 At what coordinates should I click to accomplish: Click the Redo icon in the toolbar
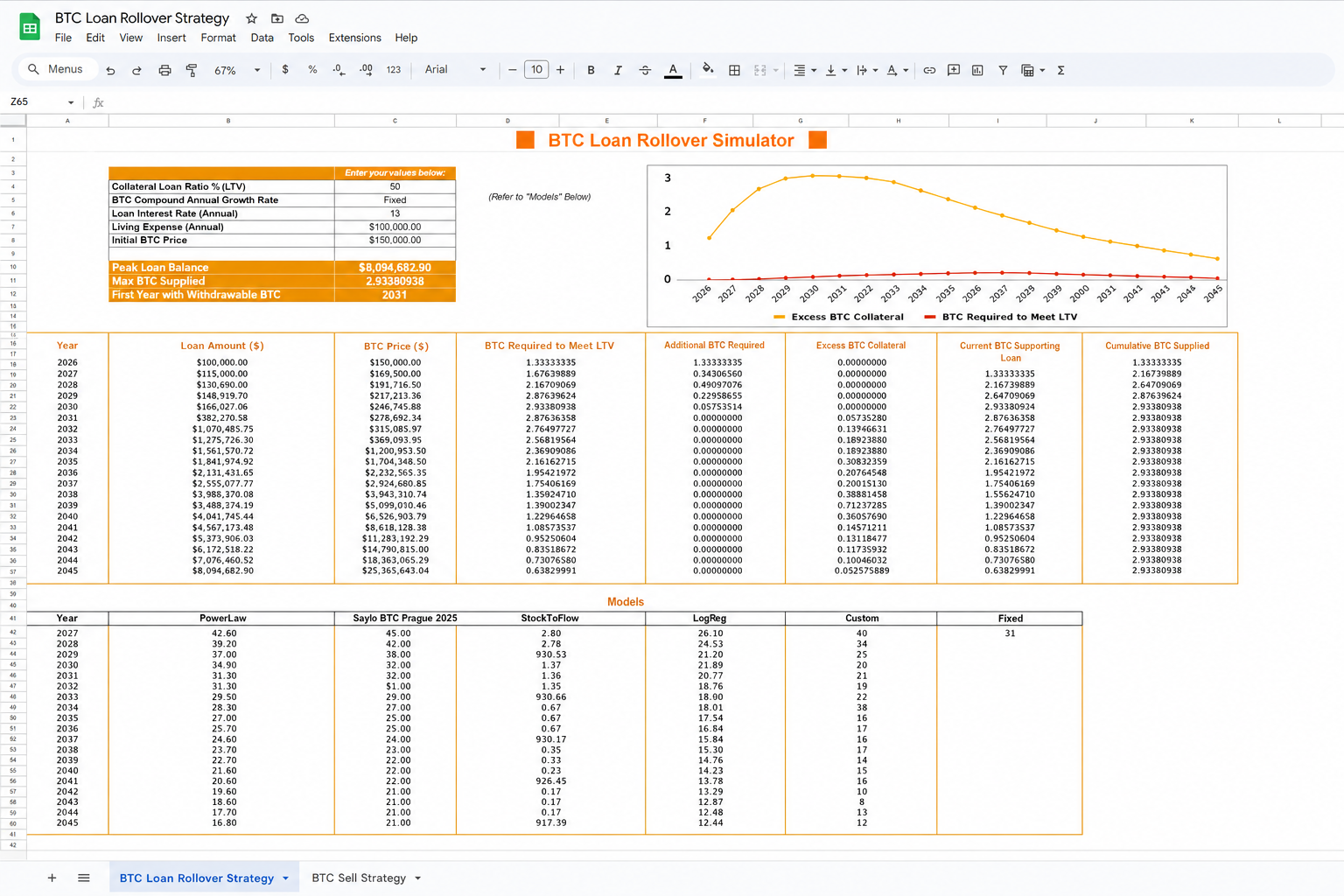point(136,70)
